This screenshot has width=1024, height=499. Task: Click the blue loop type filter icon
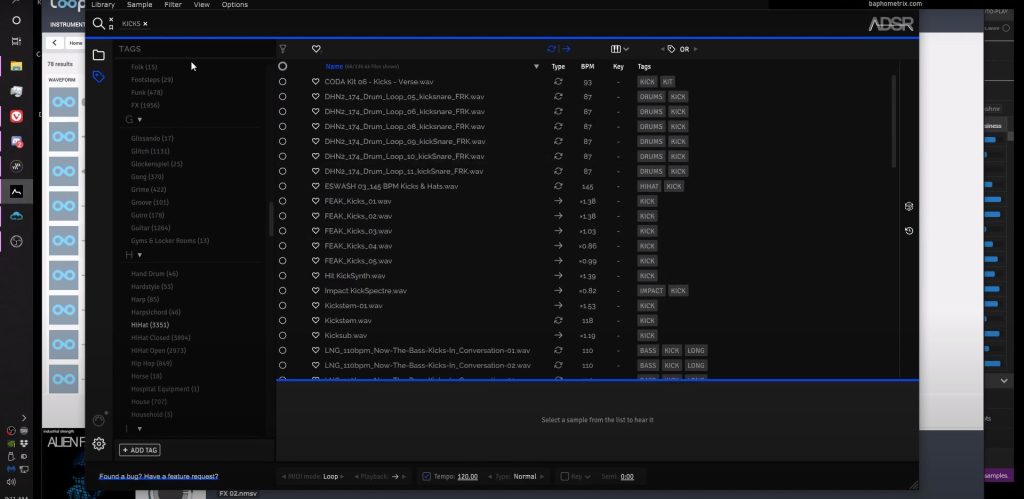[x=552, y=49]
